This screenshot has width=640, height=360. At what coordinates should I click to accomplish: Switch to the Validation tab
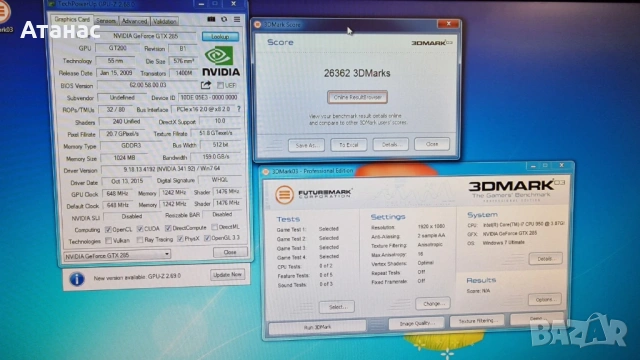tap(164, 21)
